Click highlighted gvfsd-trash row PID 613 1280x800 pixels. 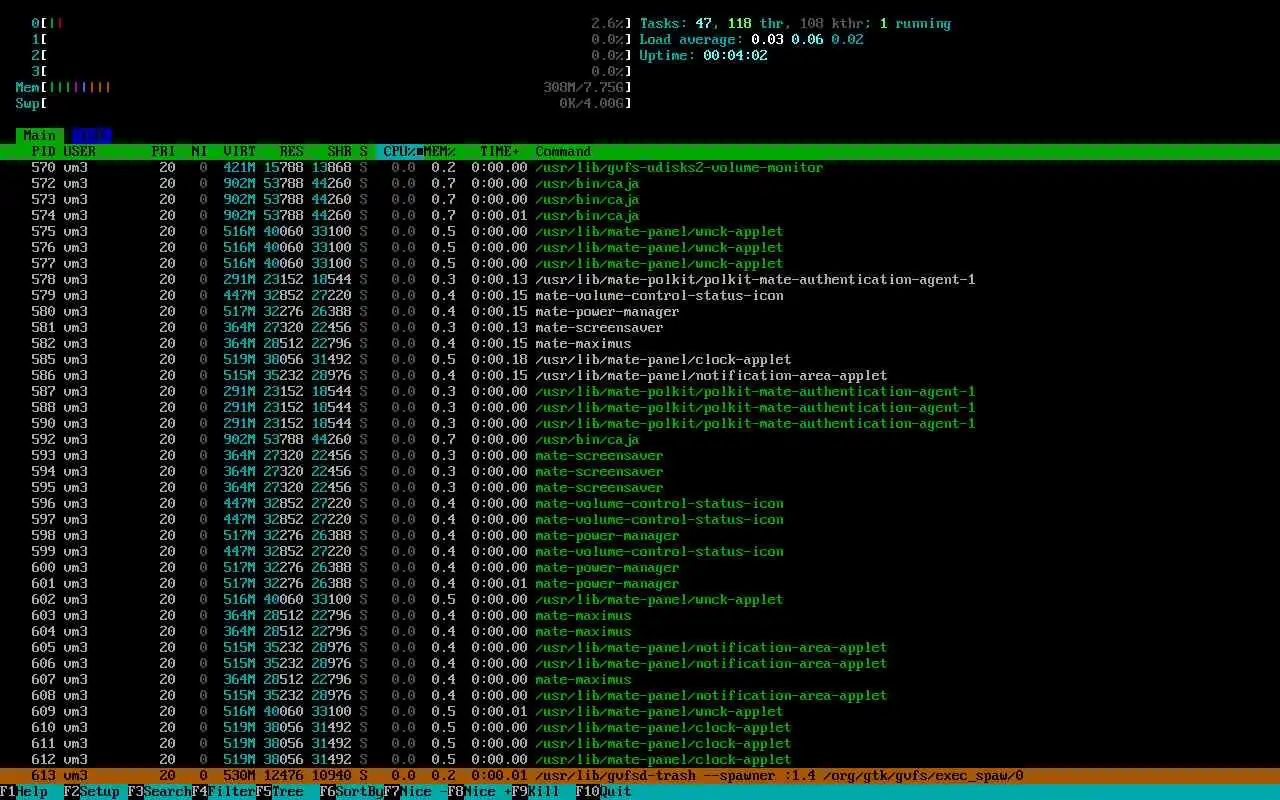click(640, 776)
